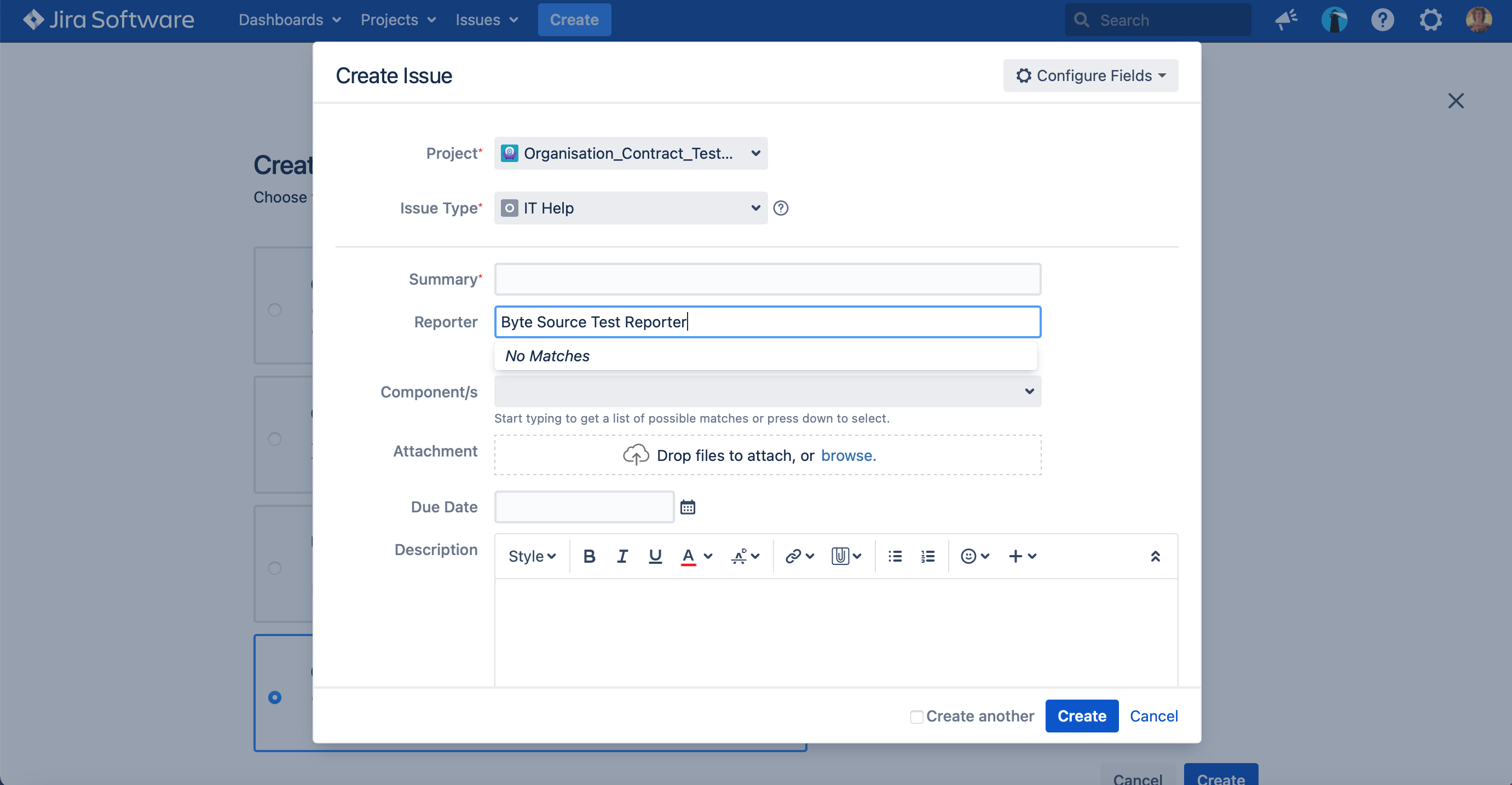1512x785 pixels.
Task: Click the Jira Software logo
Action: click(x=108, y=20)
